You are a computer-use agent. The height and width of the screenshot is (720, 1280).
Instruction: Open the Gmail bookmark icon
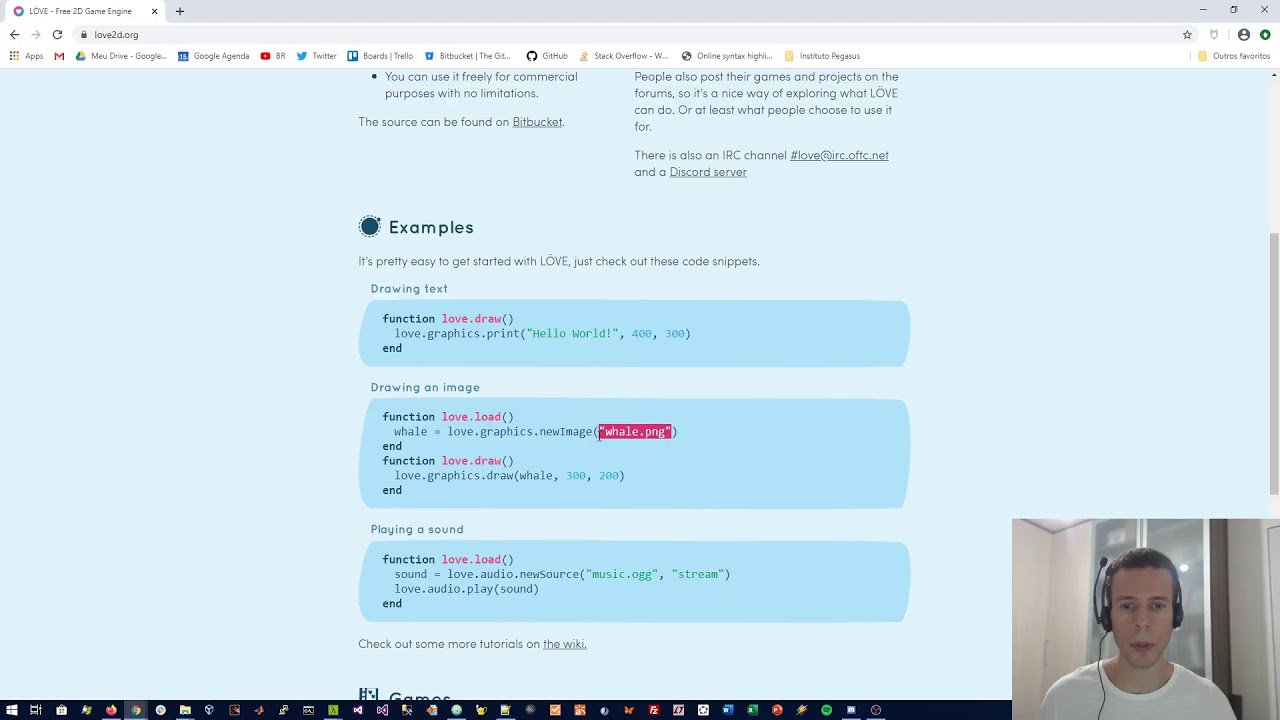[x=59, y=56]
